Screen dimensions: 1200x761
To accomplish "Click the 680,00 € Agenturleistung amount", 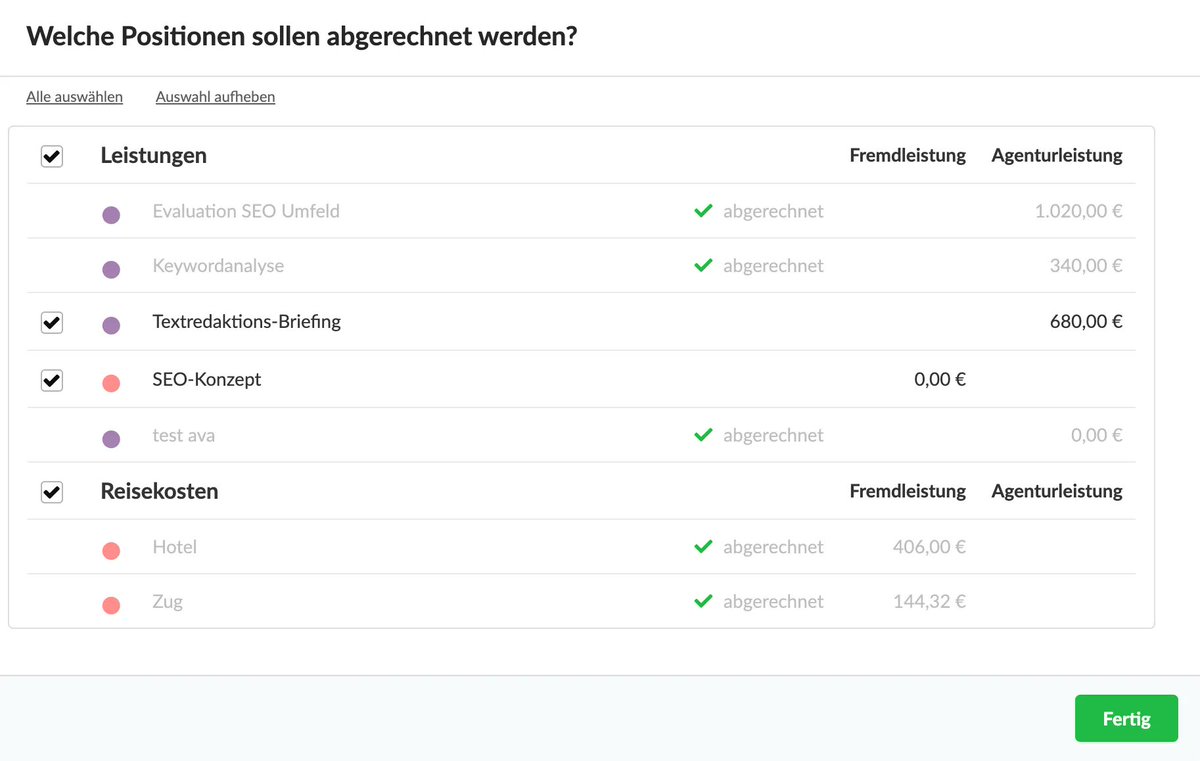I will pos(1086,322).
